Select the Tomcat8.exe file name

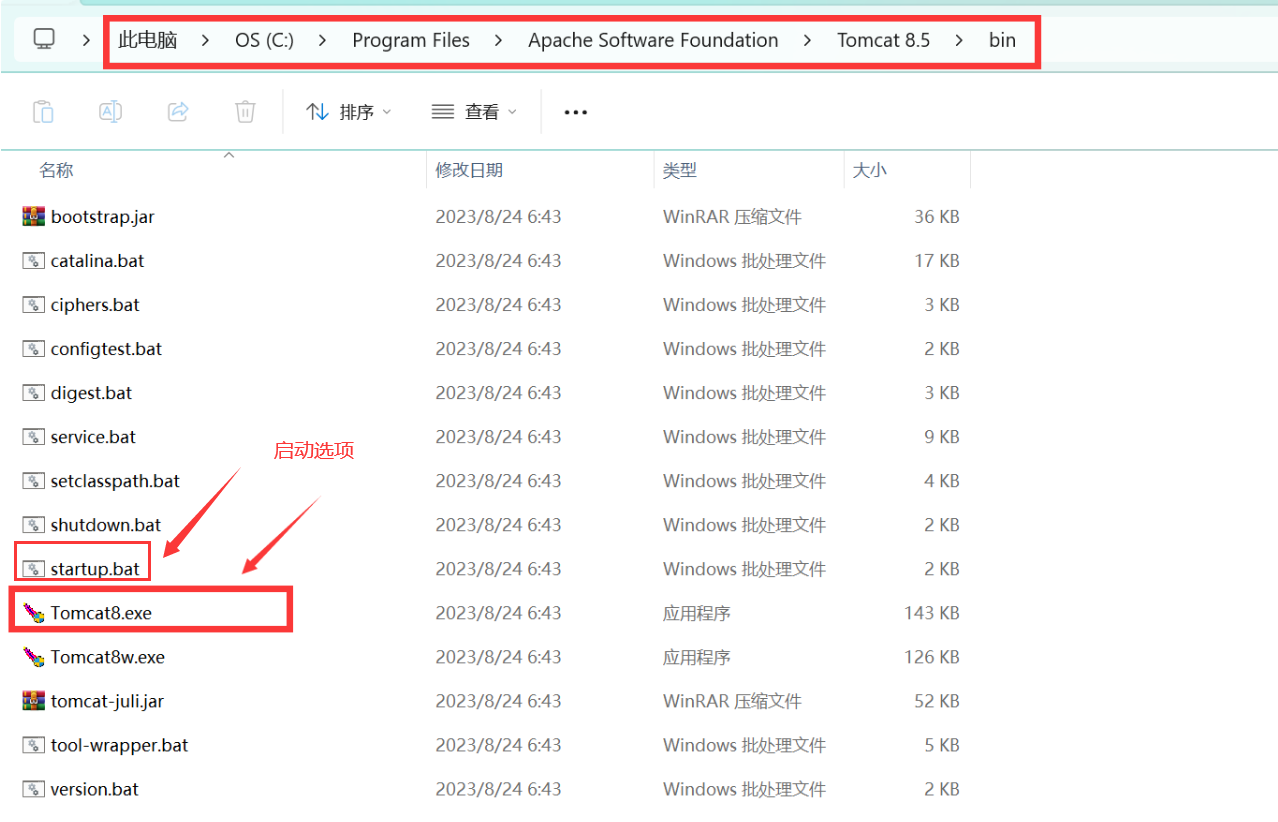(101, 612)
